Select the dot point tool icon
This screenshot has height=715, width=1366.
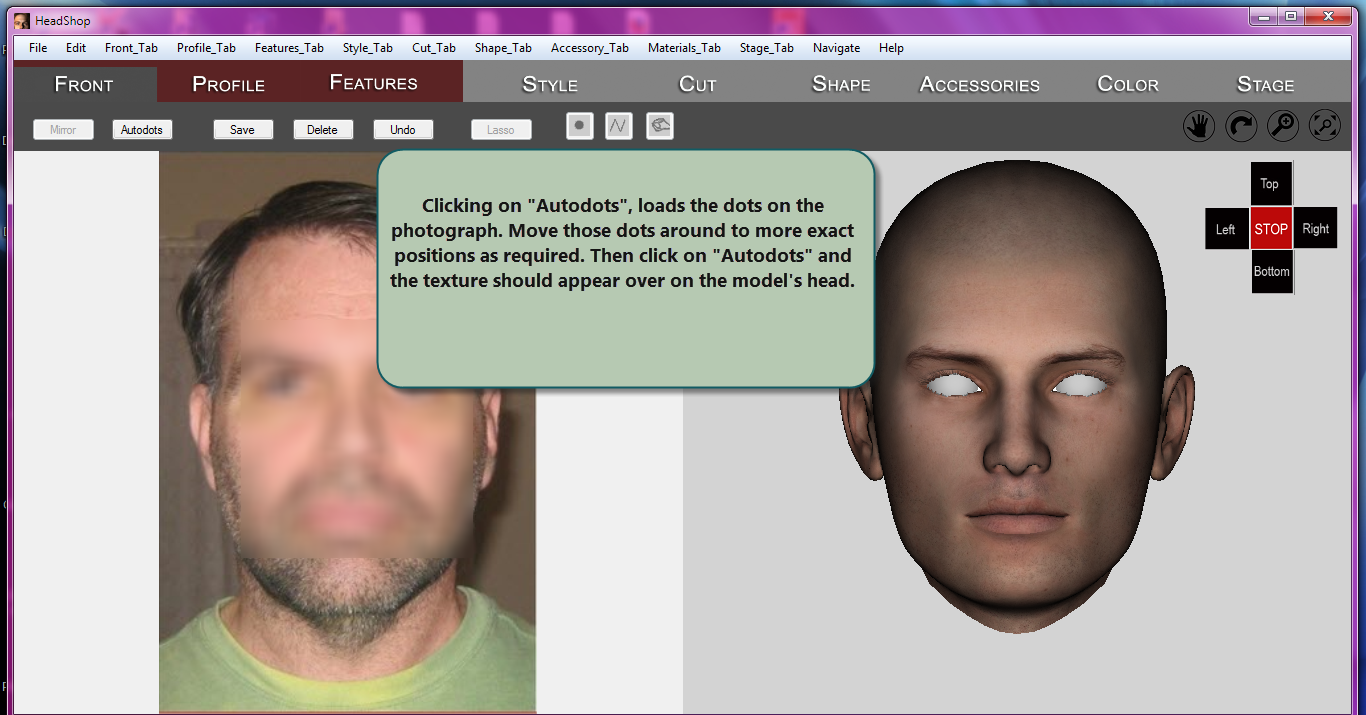tap(579, 126)
